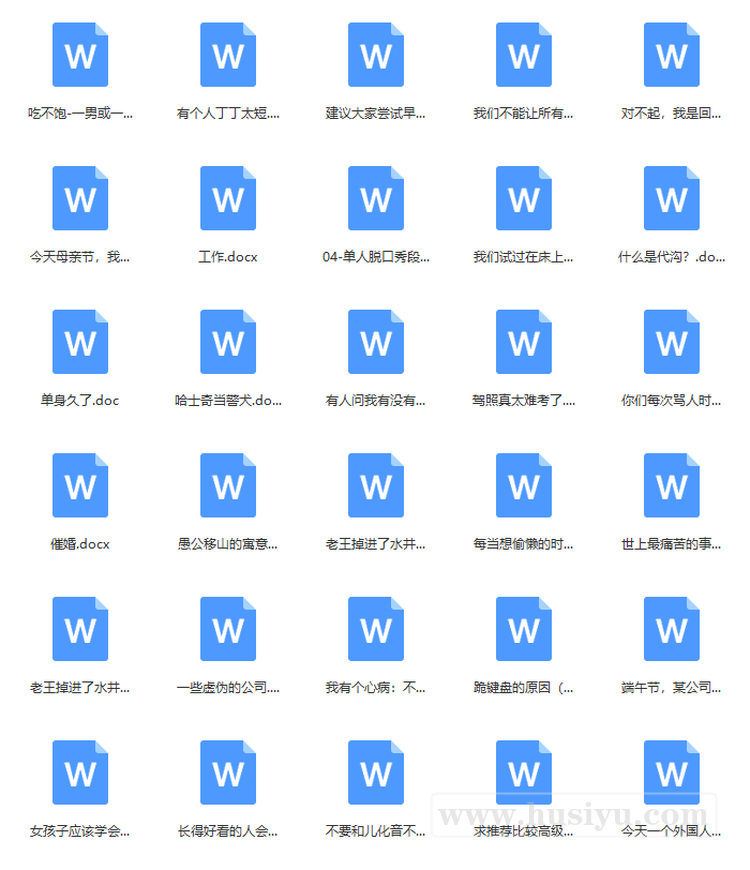Select the Word icon for 对不起，我是回...

pyautogui.click(x=671, y=54)
